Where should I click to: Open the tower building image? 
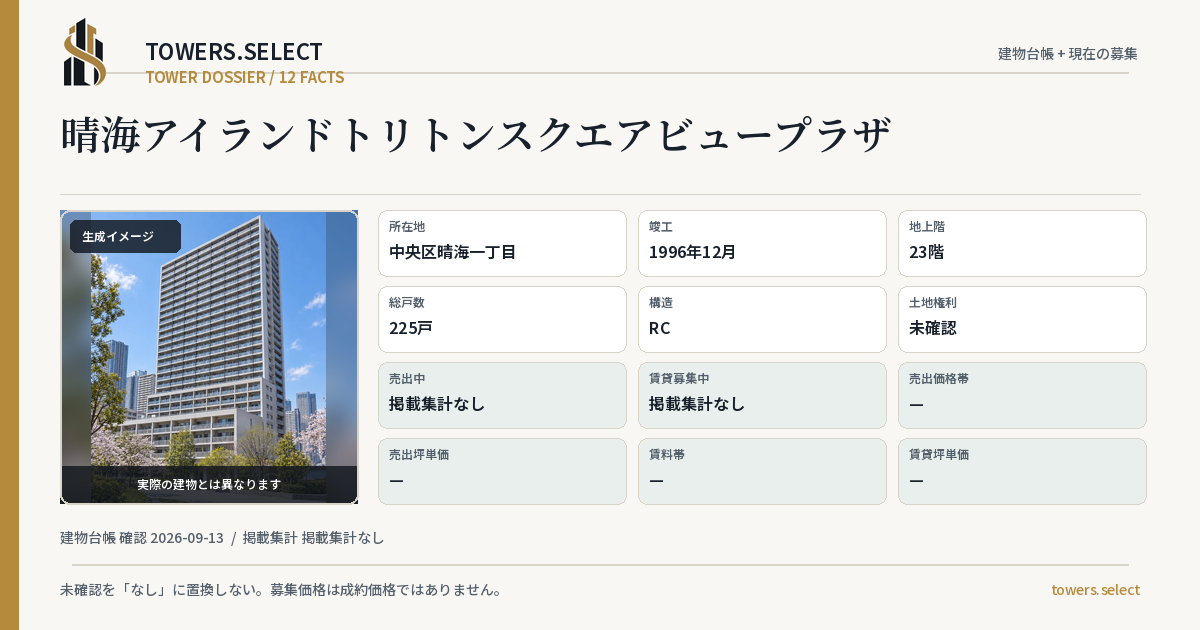[209, 357]
